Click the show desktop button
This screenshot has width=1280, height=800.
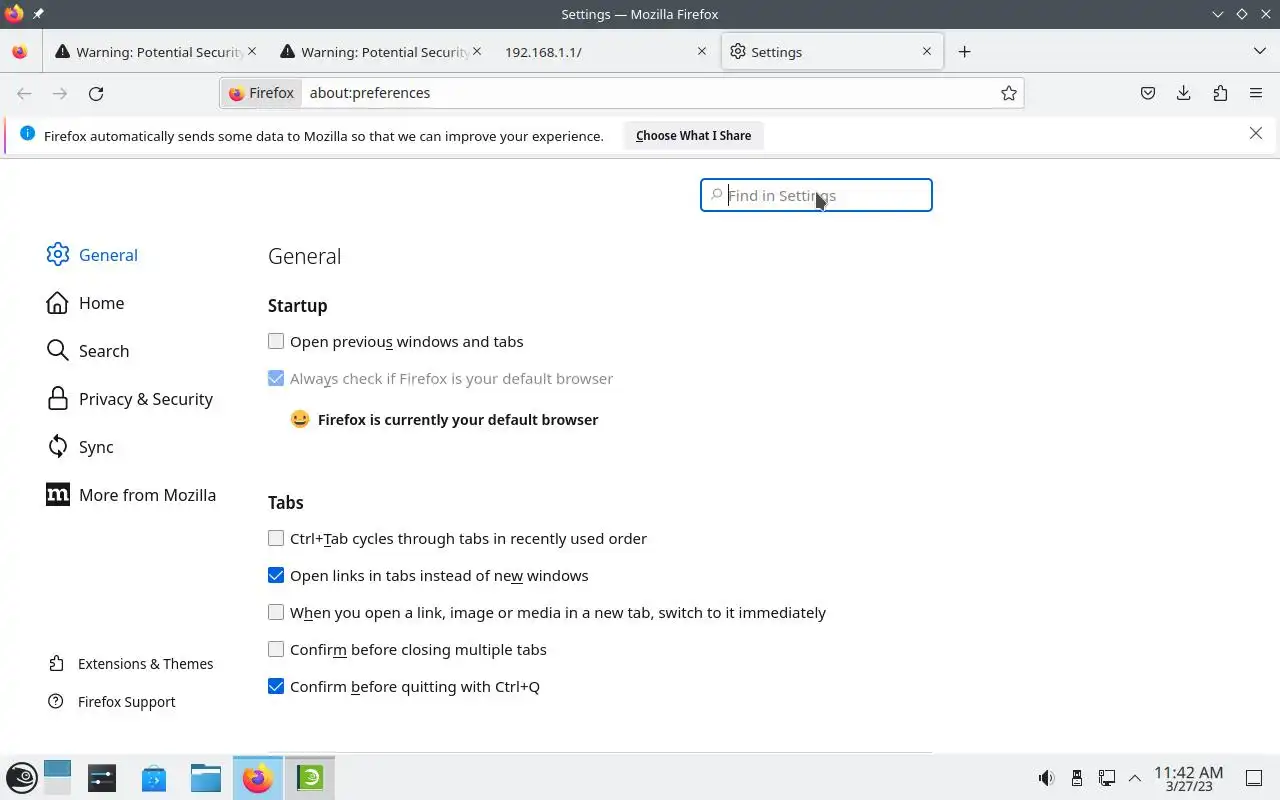pos(1254,778)
